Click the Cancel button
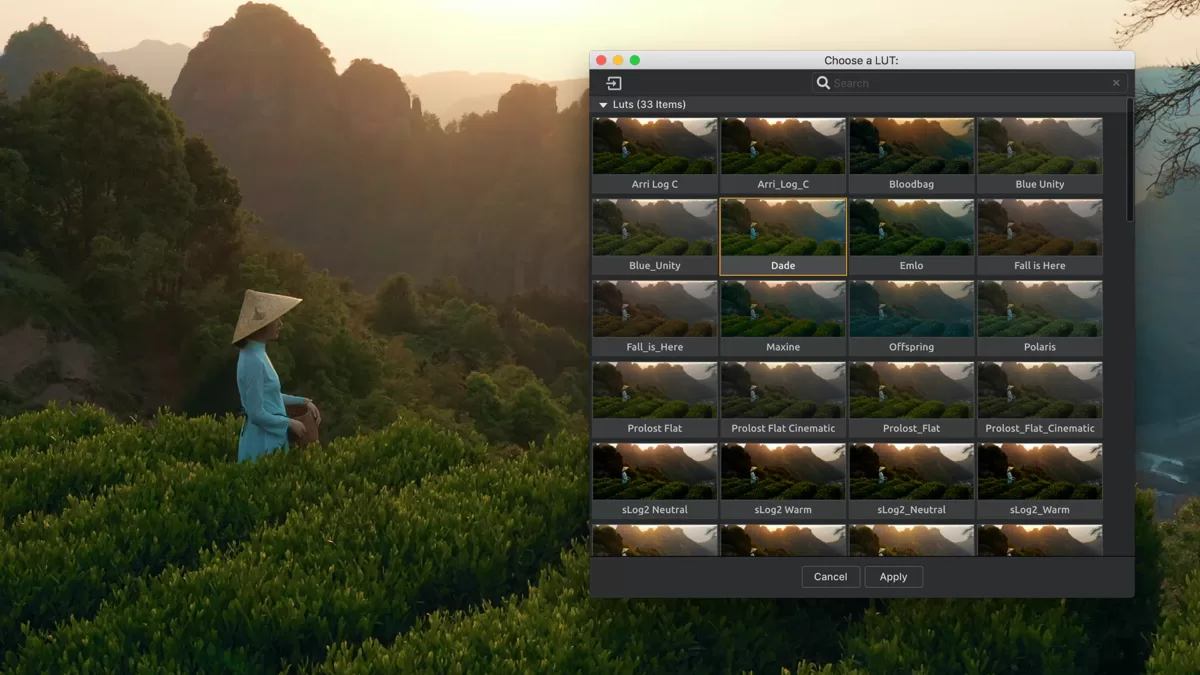1200x675 pixels. 830,577
